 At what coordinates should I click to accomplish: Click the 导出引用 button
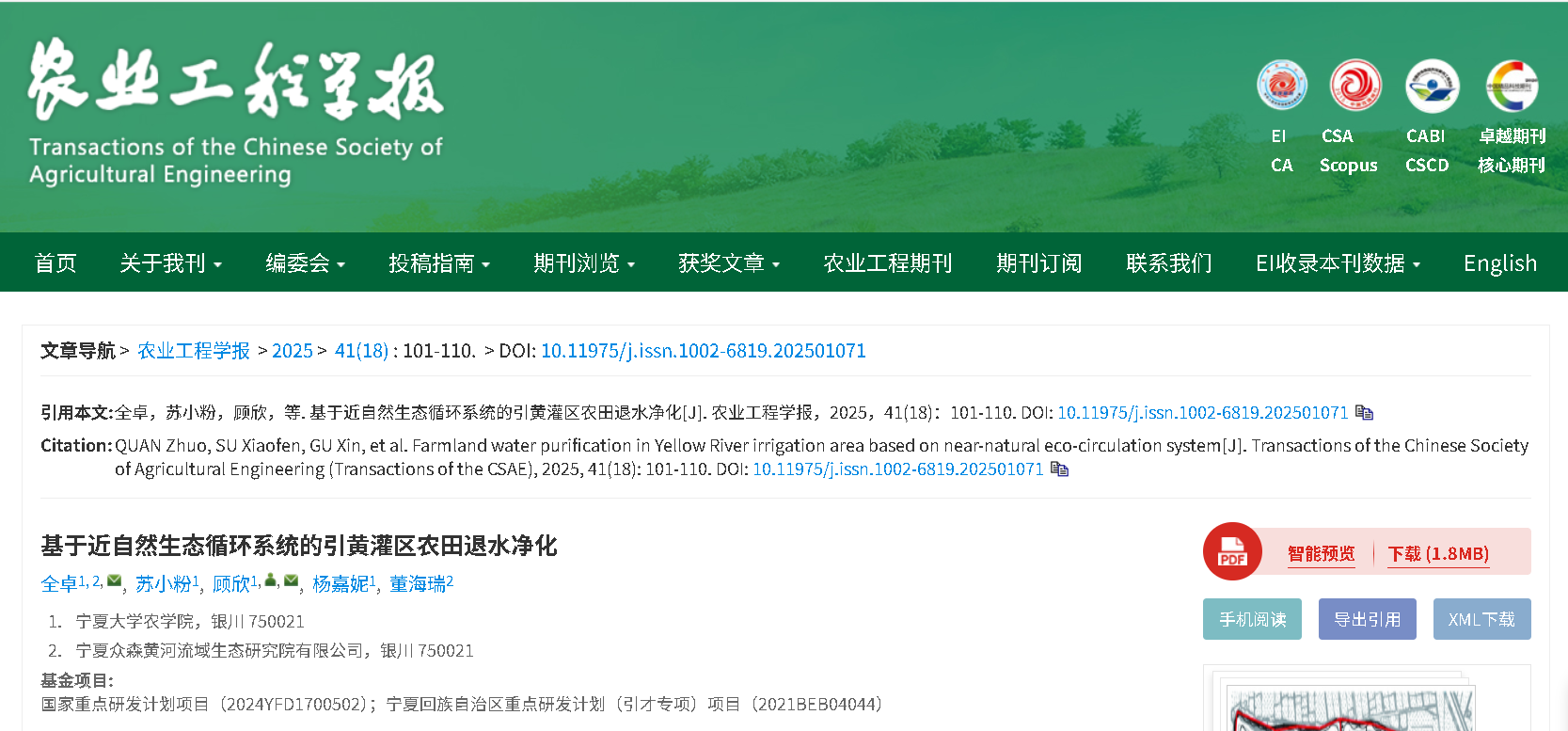(x=1367, y=619)
